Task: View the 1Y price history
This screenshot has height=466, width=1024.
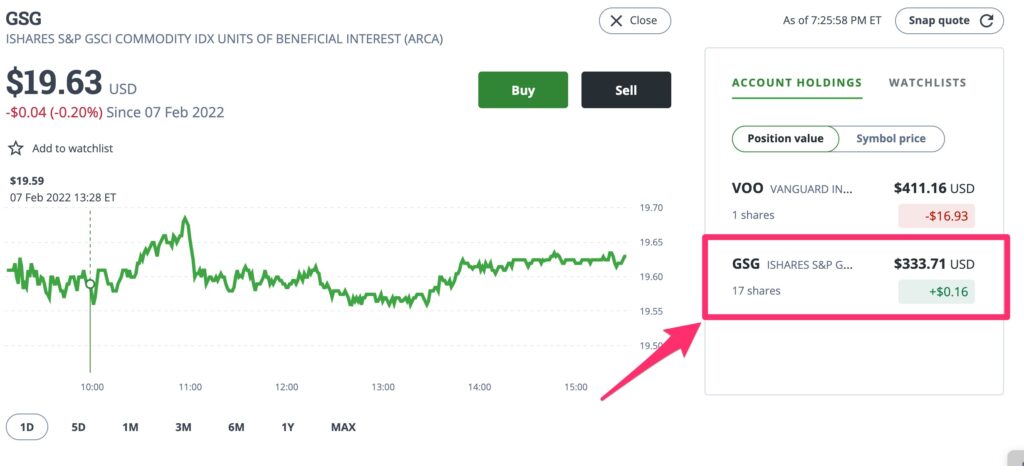Action: (x=288, y=427)
